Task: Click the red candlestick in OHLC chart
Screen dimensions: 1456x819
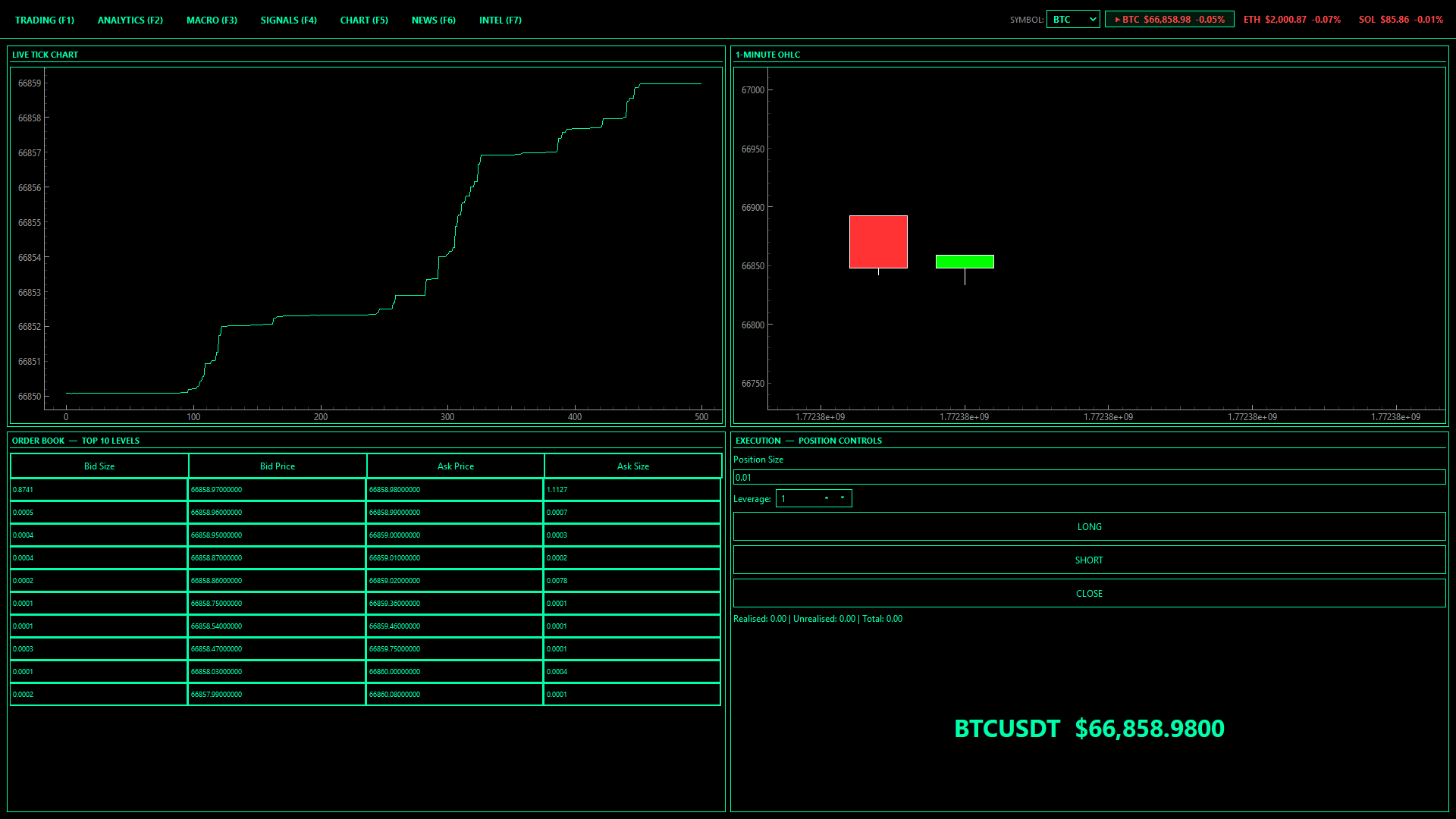Action: 878,242
